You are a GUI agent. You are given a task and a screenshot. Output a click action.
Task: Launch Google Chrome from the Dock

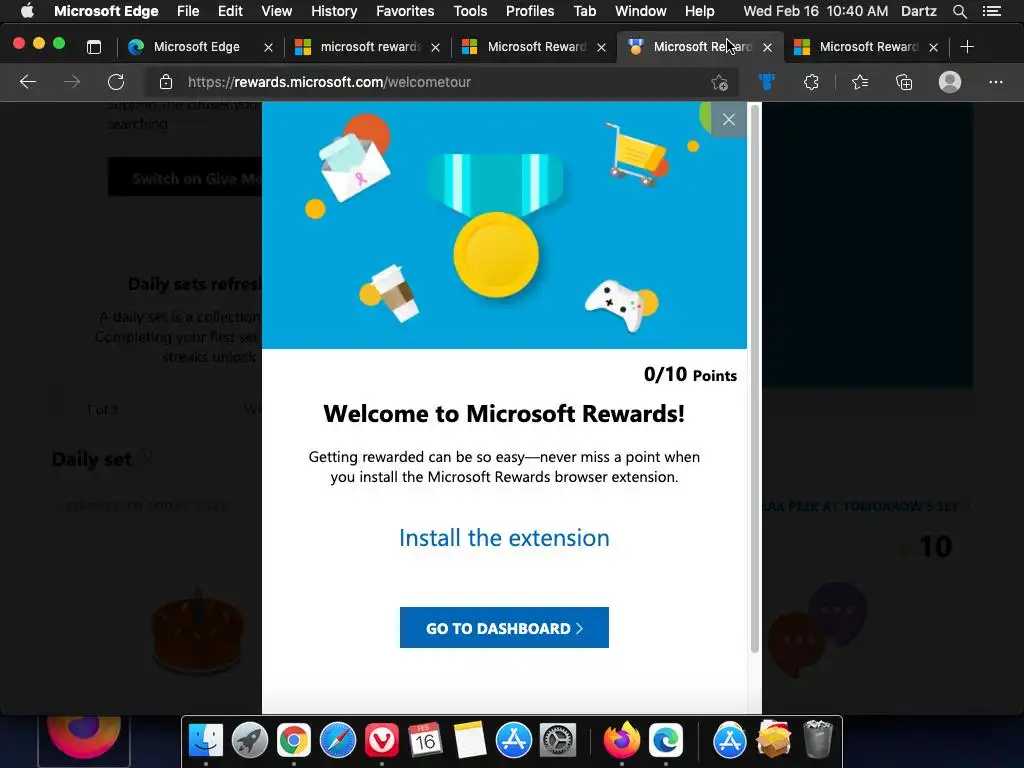pyautogui.click(x=294, y=740)
